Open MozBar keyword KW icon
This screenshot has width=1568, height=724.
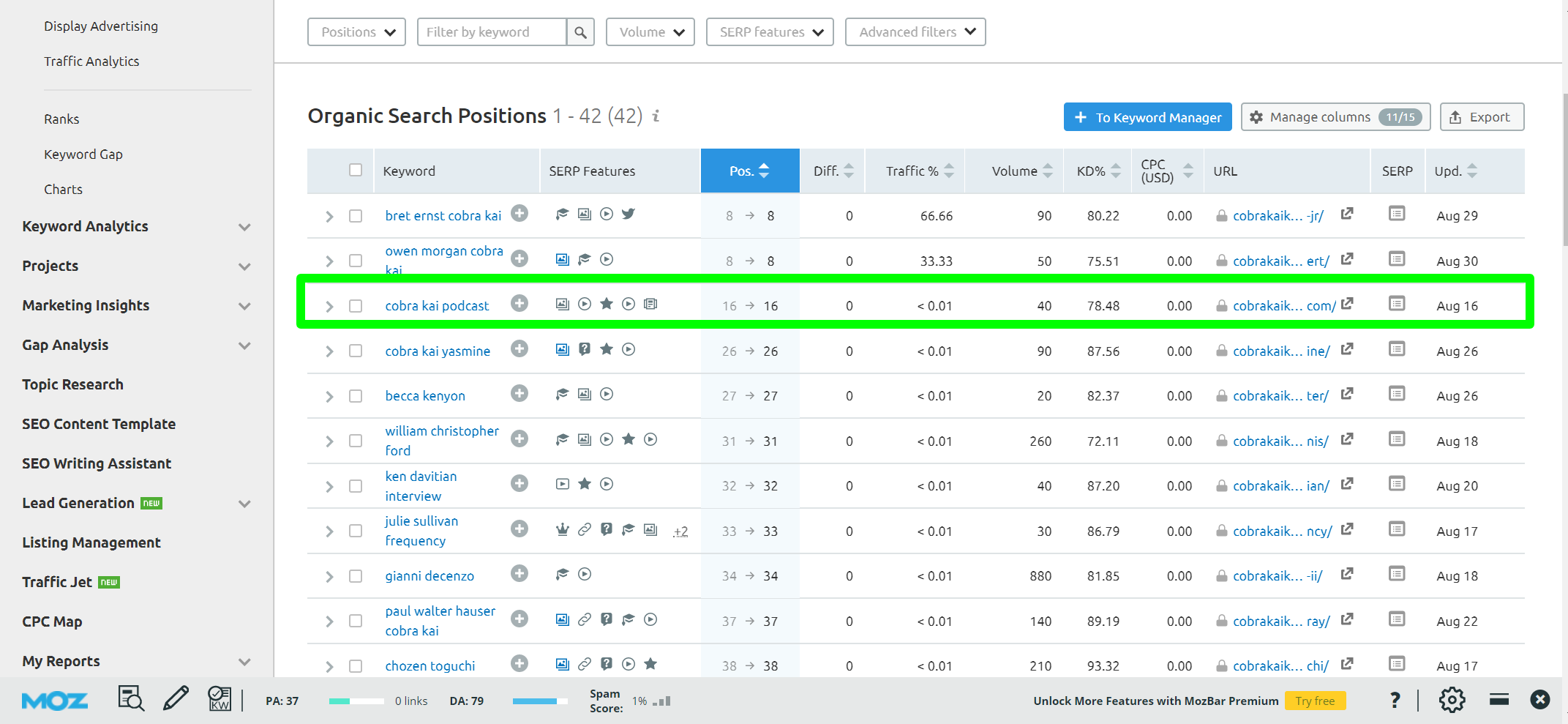pos(220,699)
